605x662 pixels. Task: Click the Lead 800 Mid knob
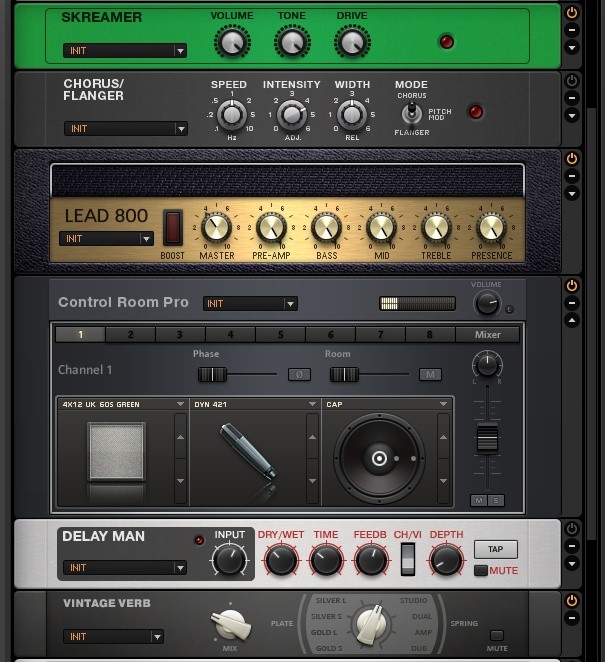(381, 228)
